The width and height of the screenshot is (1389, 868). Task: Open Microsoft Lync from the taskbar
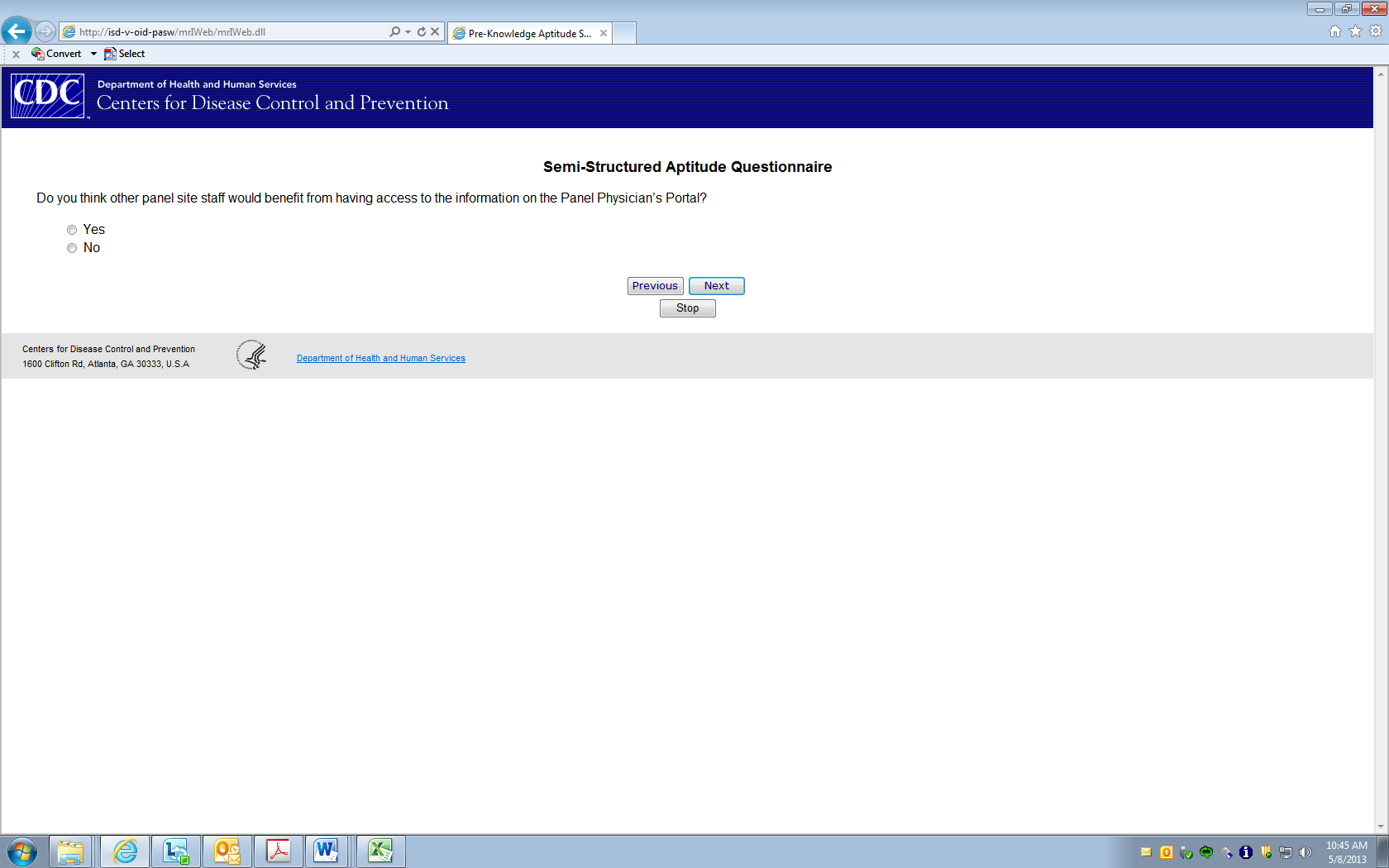click(176, 851)
